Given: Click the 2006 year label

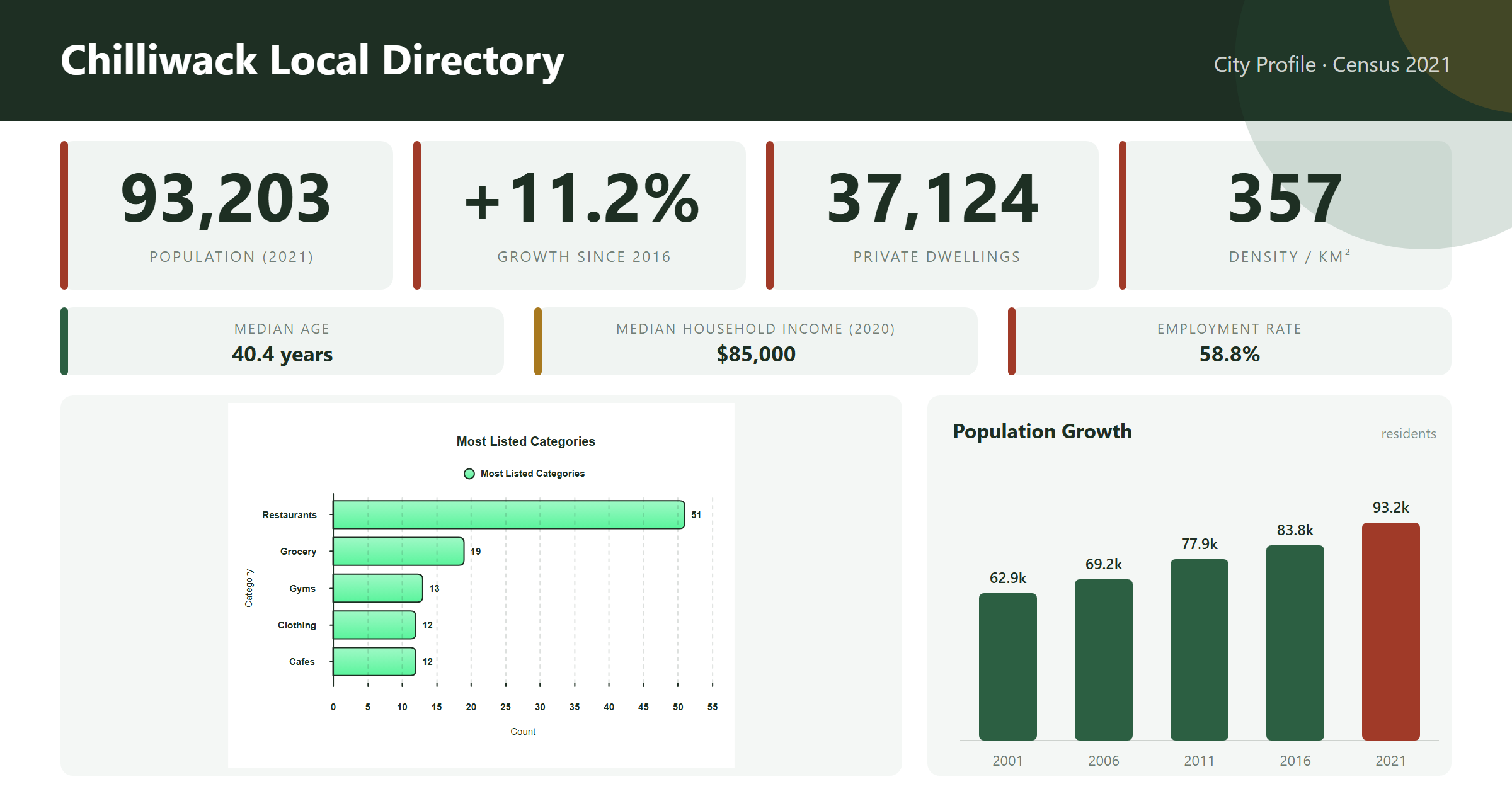Looking at the screenshot, I should 1104,761.
